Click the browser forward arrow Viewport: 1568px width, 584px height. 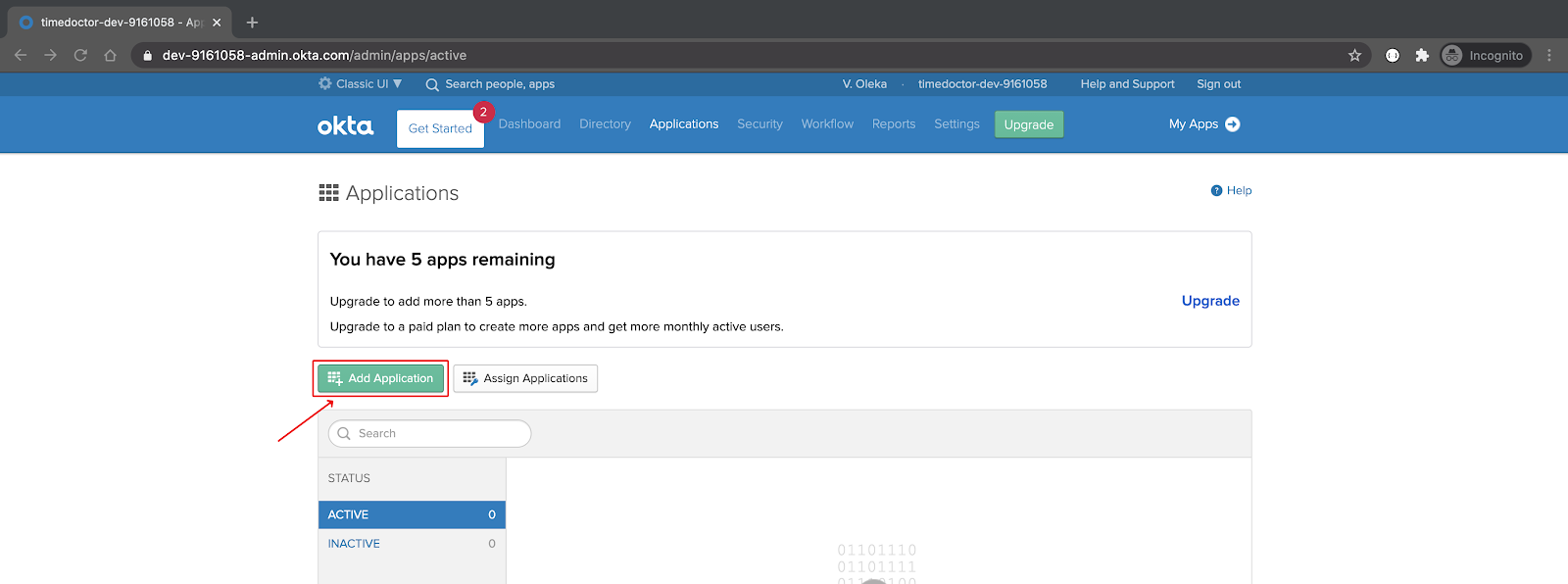[51, 55]
